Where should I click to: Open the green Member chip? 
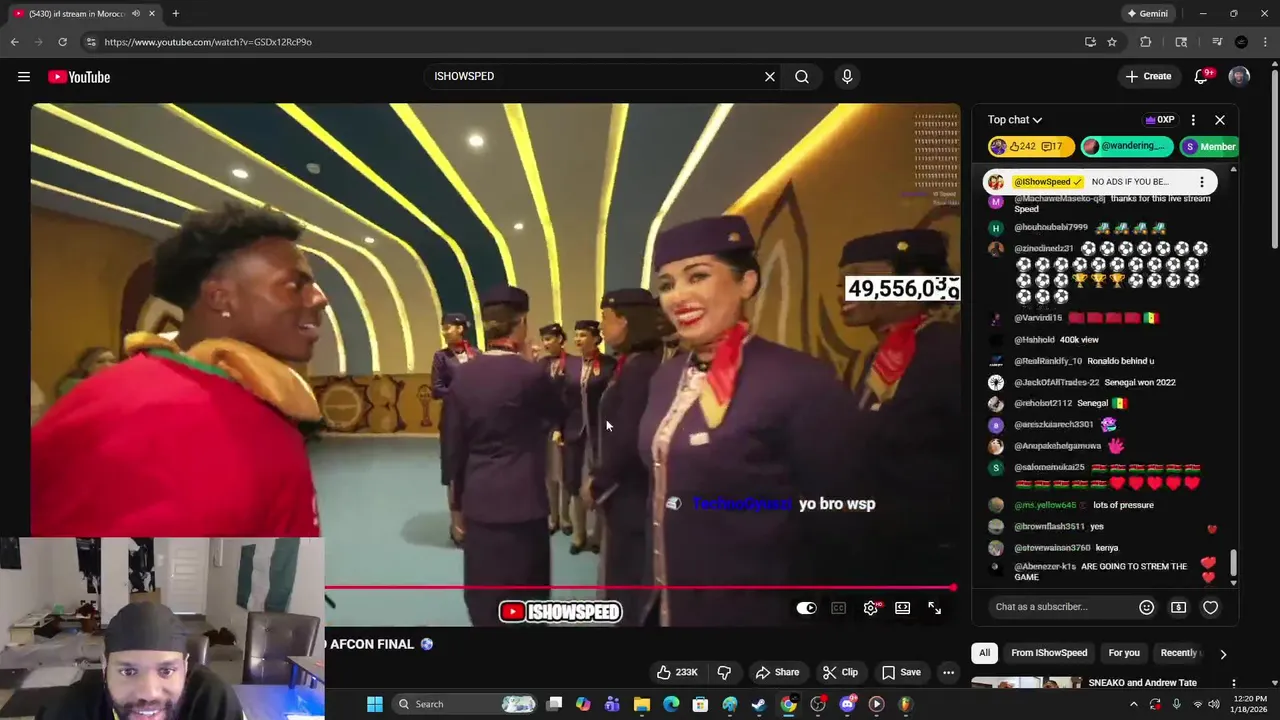pyautogui.click(x=1210, y=146)
